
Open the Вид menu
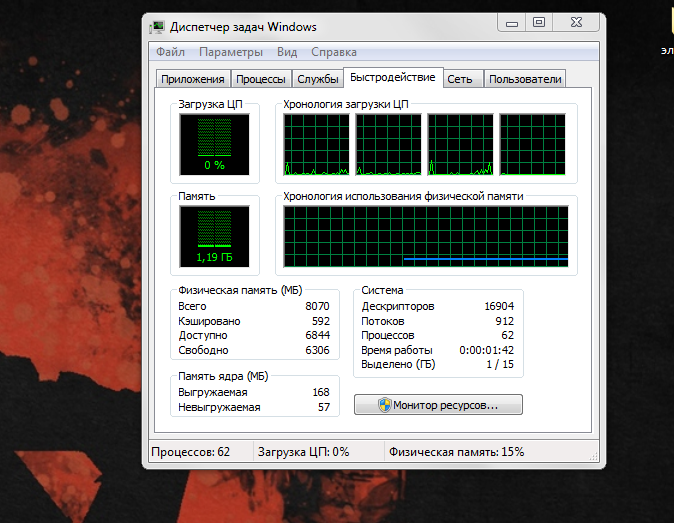click(287, 52)
